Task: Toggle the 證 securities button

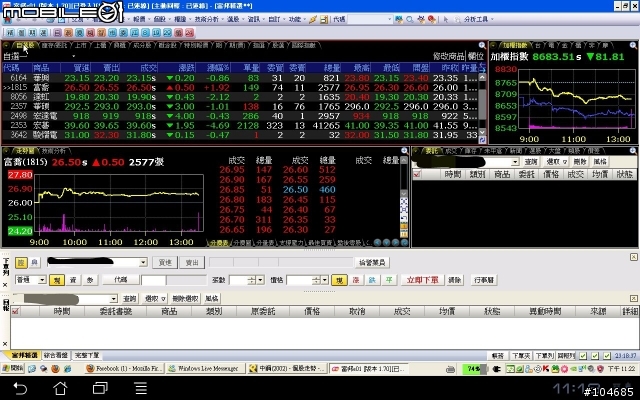Action: pyautogui.click(x=21, y=262)
